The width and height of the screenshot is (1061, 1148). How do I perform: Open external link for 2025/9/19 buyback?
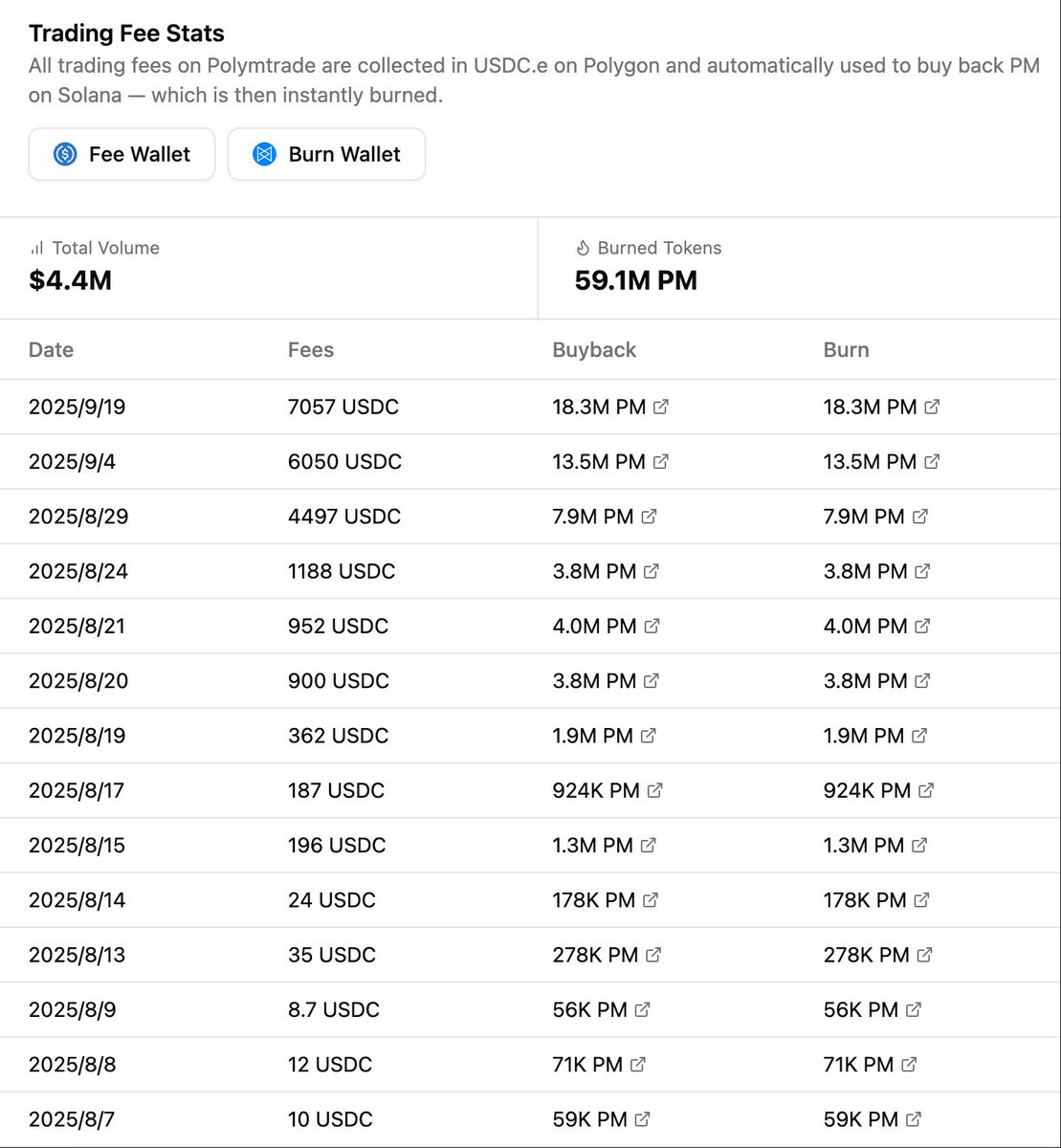click(661, 407)
